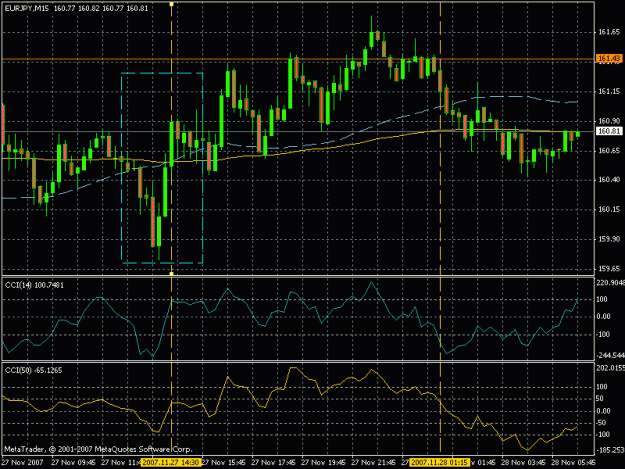Click the EURJPY,M15 chart title text

[27, 8]
